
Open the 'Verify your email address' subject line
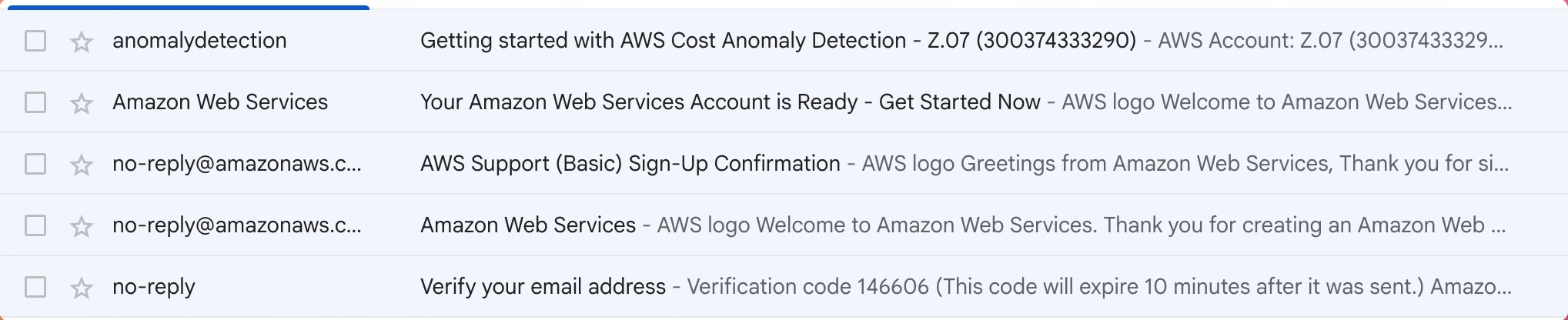point(543,287)
